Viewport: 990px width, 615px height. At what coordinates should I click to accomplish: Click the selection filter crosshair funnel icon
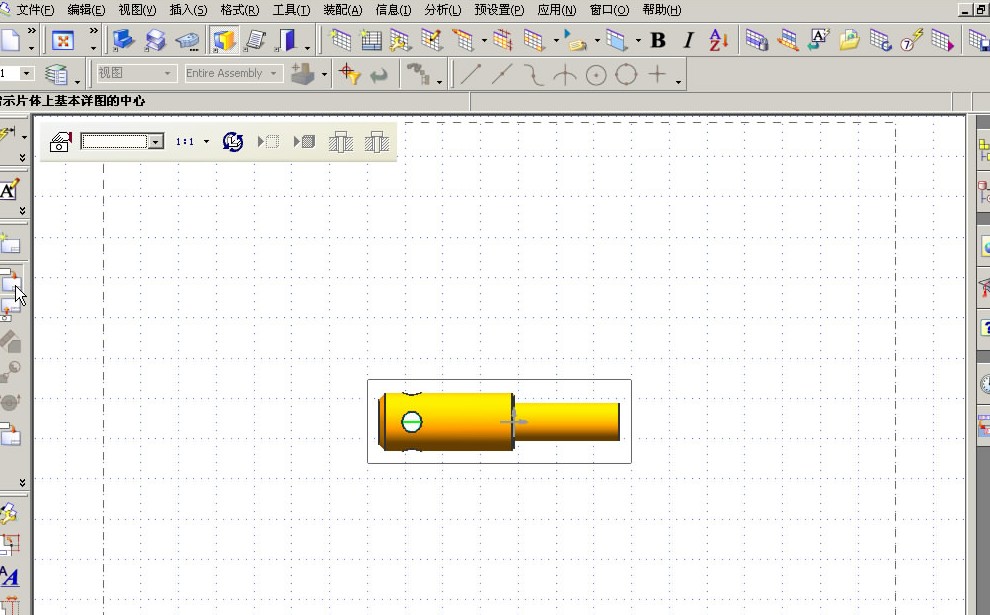[349, 74]
